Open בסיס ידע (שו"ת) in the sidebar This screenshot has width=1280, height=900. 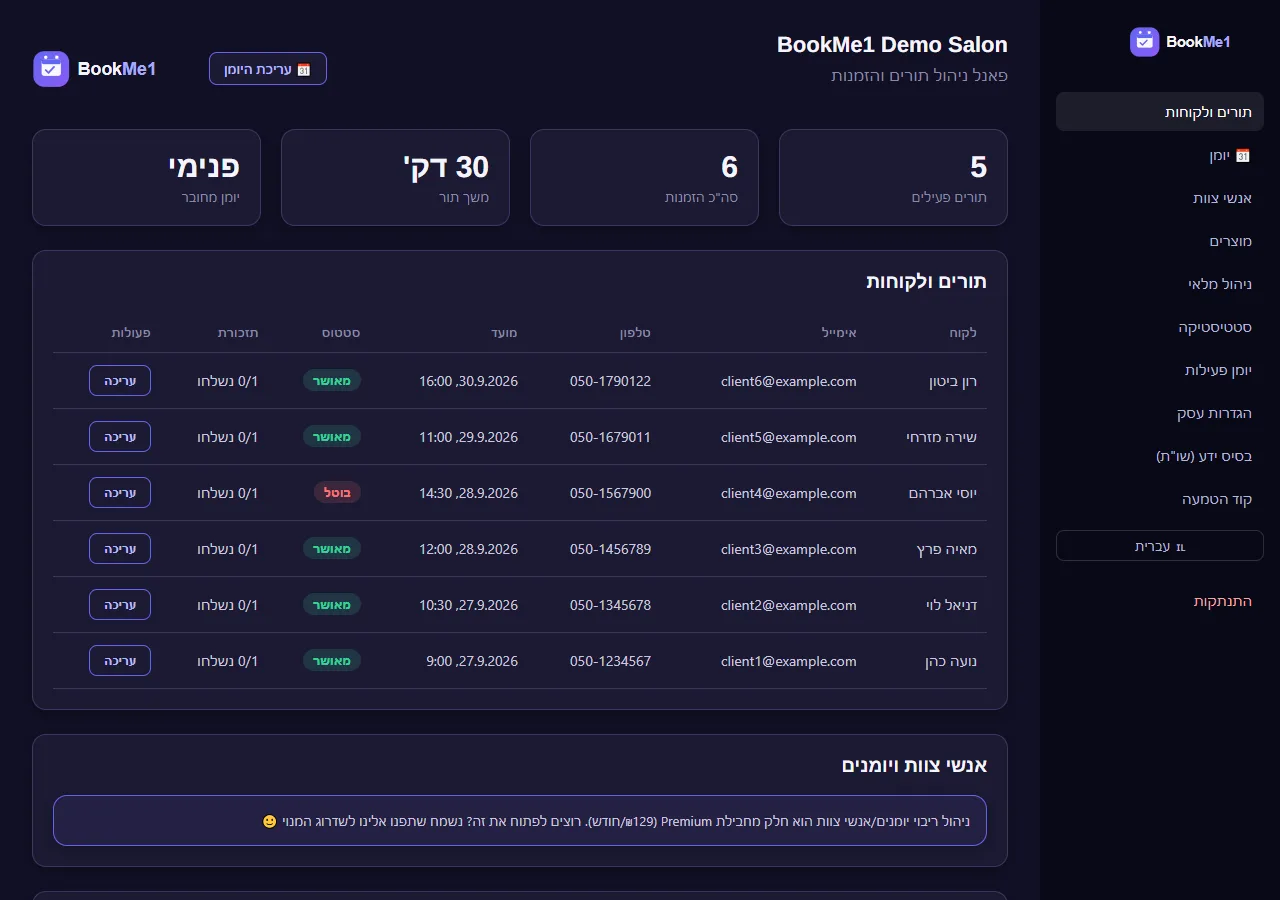click(1160, 456)
